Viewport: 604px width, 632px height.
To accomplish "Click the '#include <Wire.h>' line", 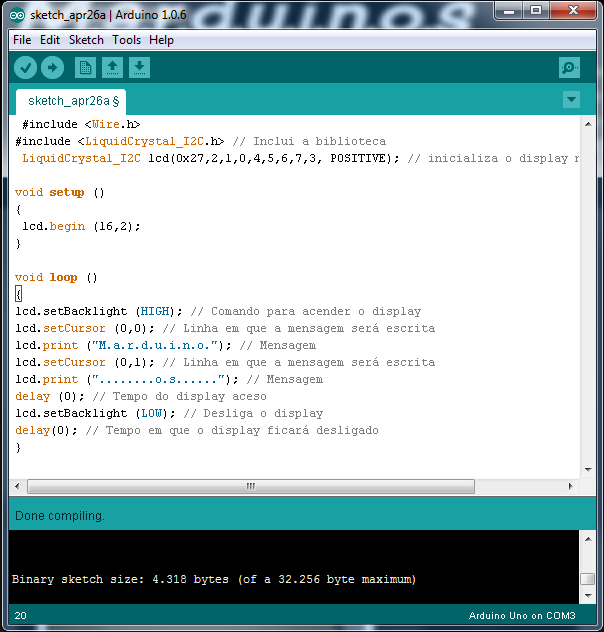I will click(81, 124).
